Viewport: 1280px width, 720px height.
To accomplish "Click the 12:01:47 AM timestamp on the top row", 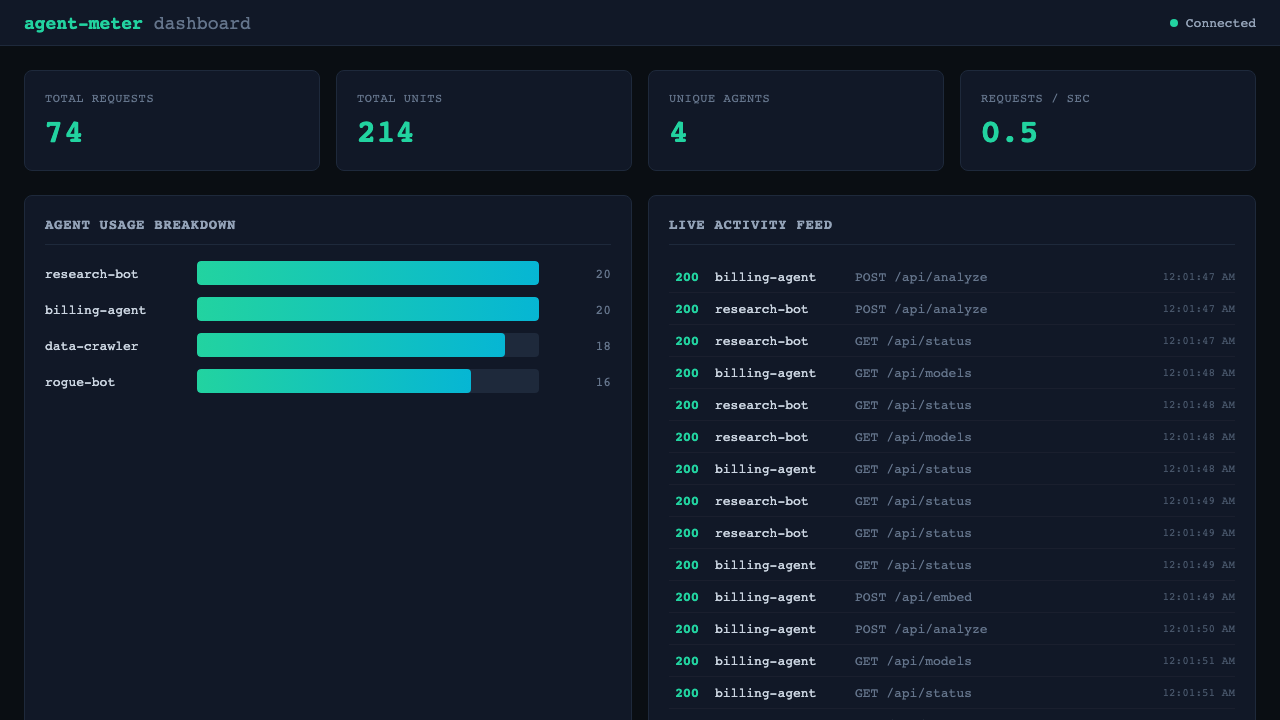I will [x=1197, y=277].
